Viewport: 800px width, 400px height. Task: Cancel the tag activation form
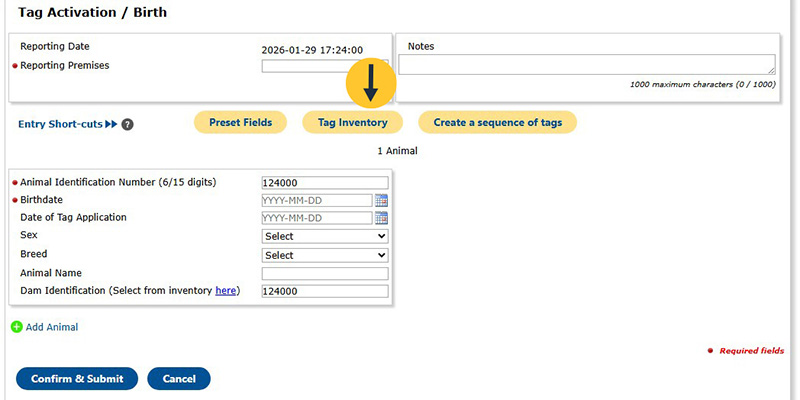point(179,379)
